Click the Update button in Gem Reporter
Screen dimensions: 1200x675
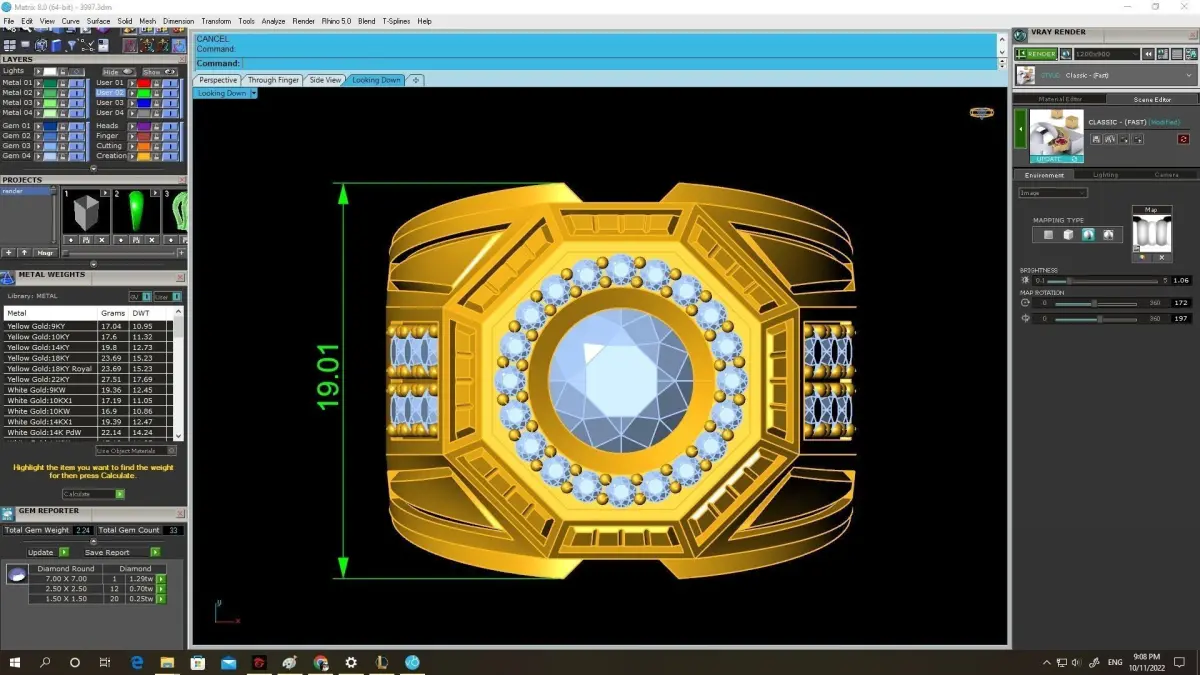[48, 552]
